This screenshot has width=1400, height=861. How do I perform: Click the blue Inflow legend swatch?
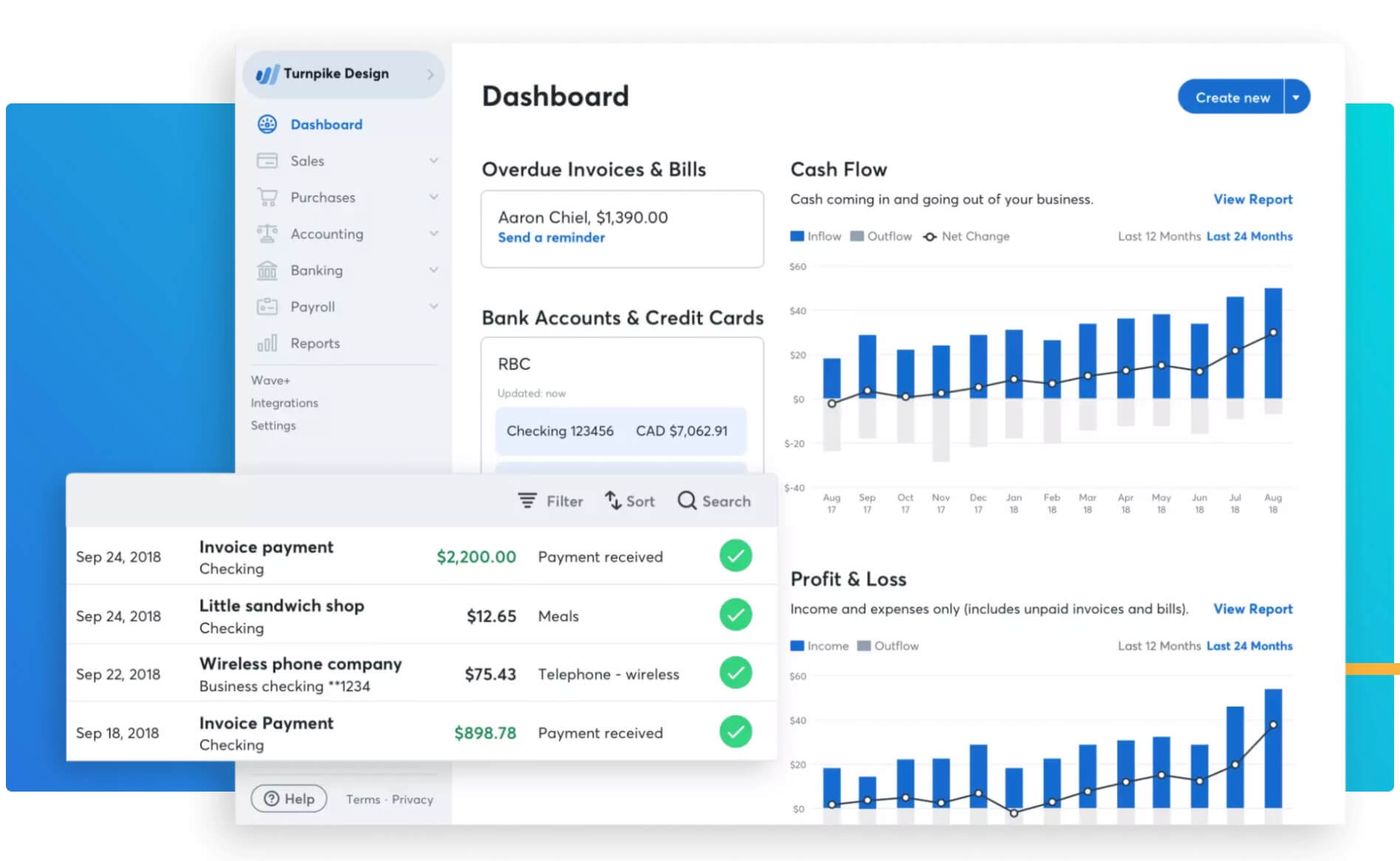(x=797, y=236)
